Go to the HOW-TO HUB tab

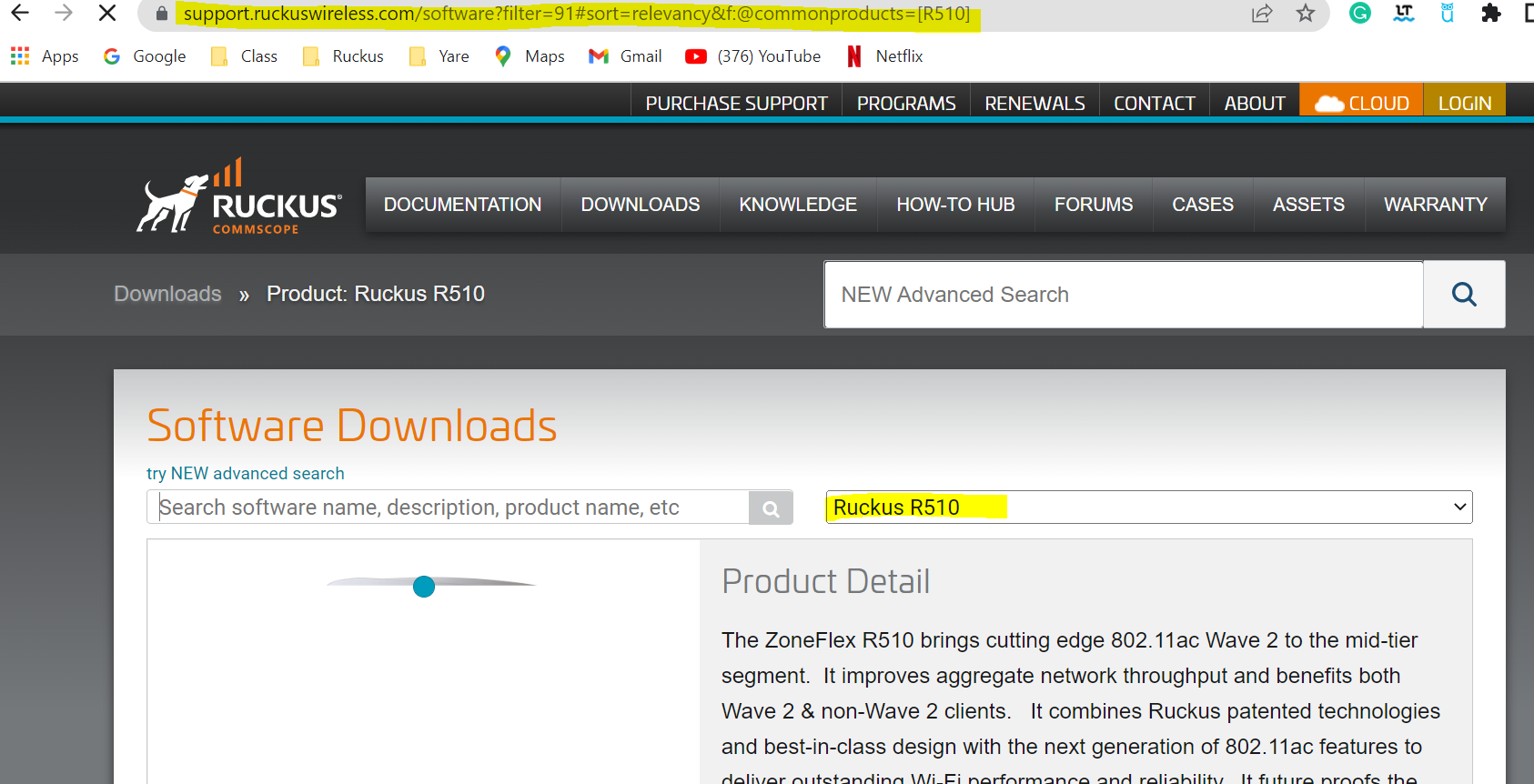click(x=956, y=205)
